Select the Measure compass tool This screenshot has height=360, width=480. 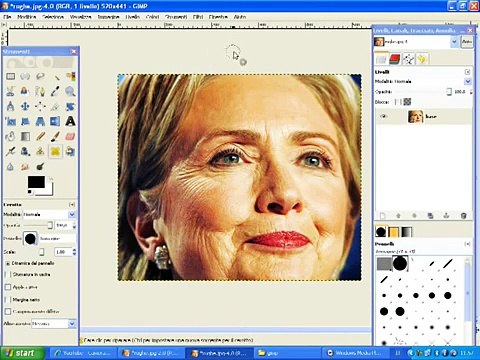(x=11, y=106)
